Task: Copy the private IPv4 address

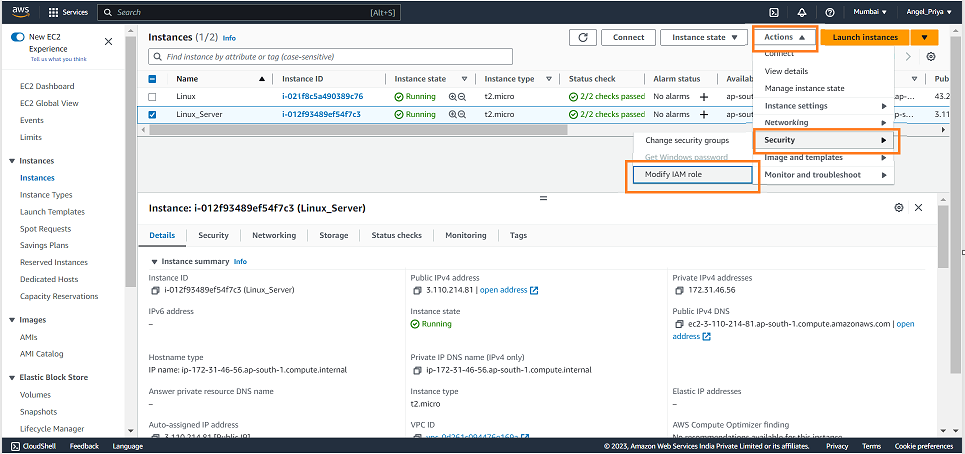Action: [x=678, y=290]
